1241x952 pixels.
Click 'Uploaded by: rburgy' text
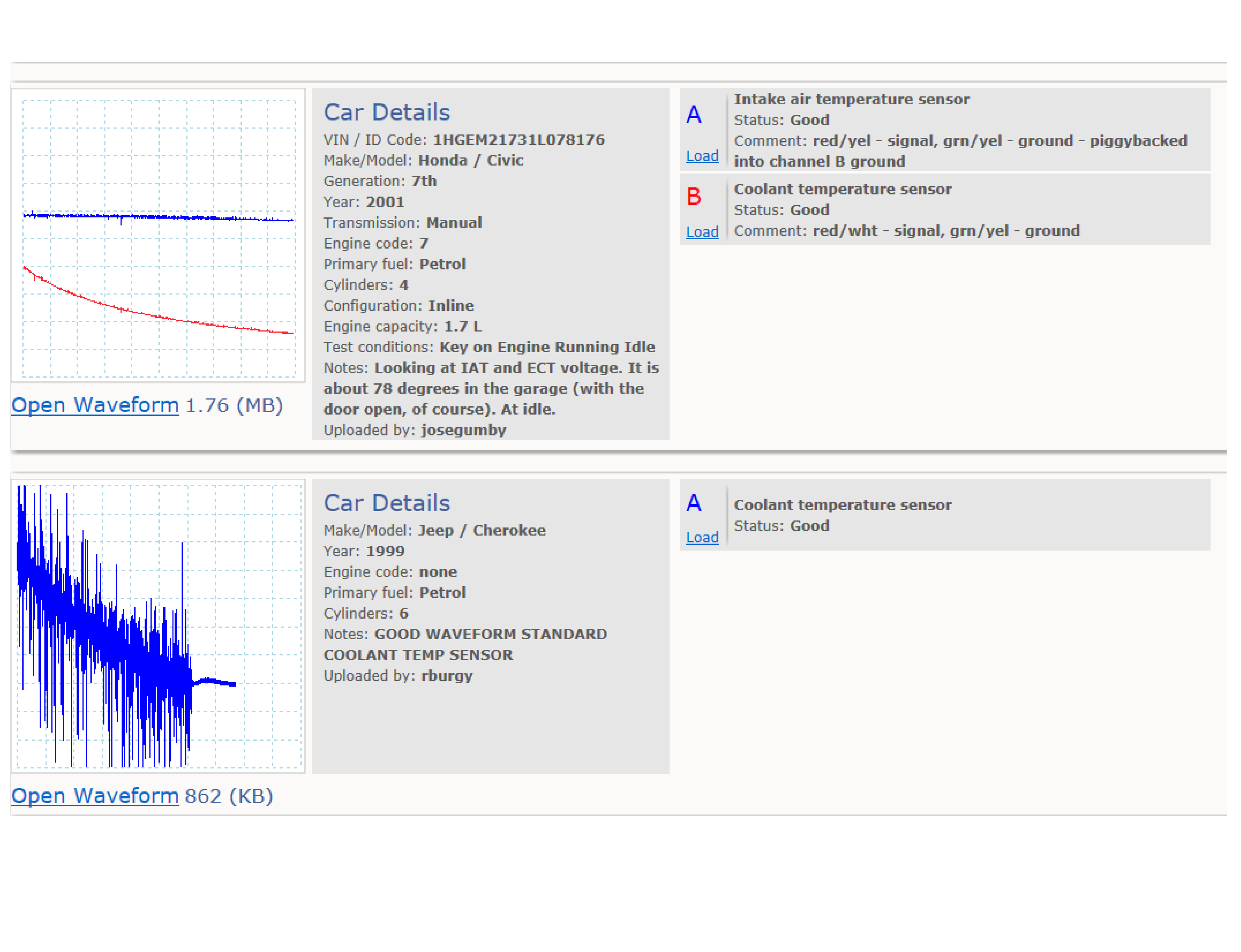tap(398, 676)
